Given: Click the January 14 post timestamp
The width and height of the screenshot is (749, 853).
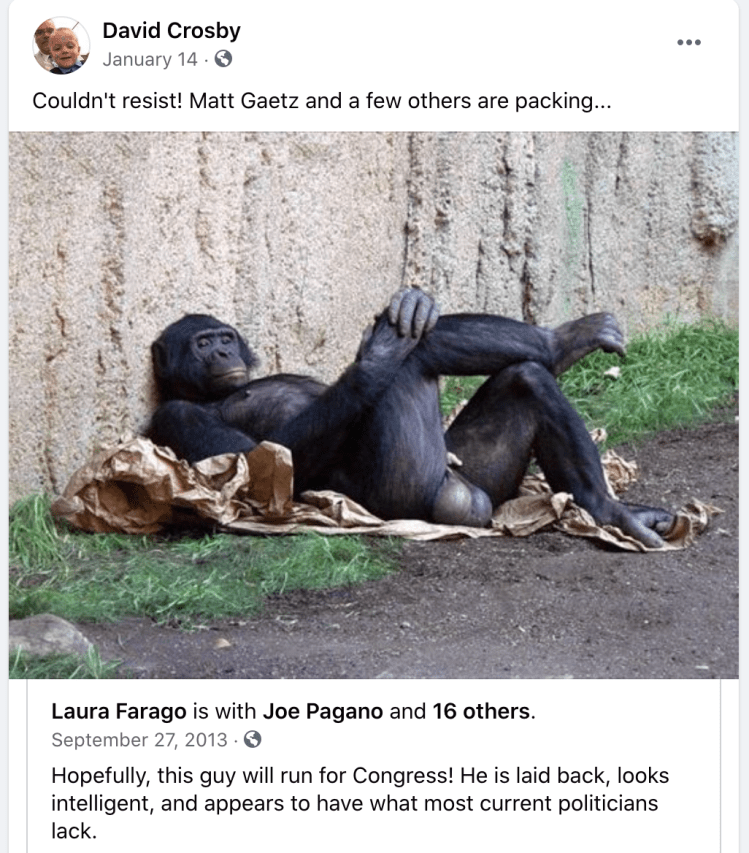Looking at the screenshot, I should tap(150, 59).
